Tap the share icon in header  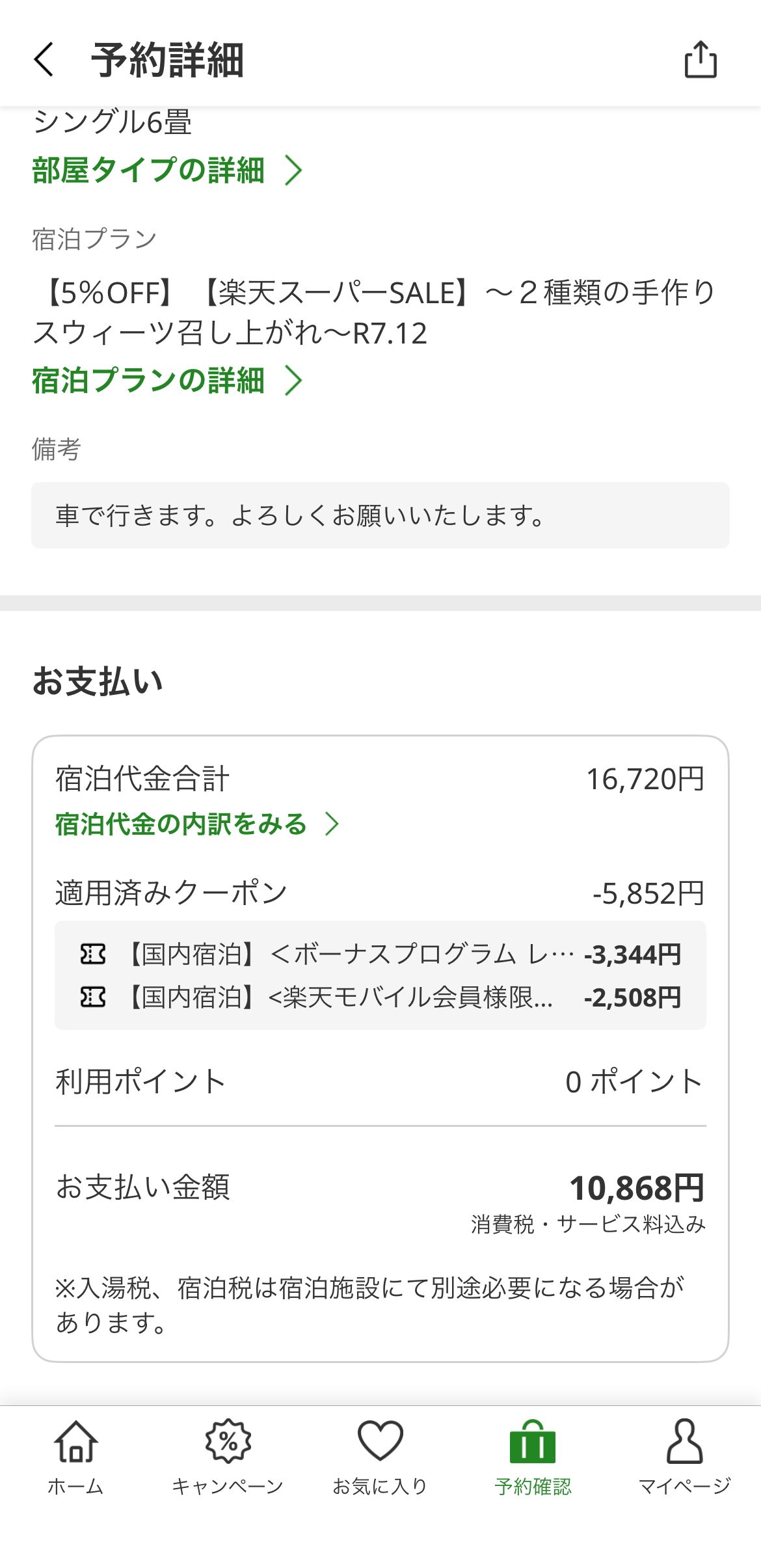[x=701, y=60]
